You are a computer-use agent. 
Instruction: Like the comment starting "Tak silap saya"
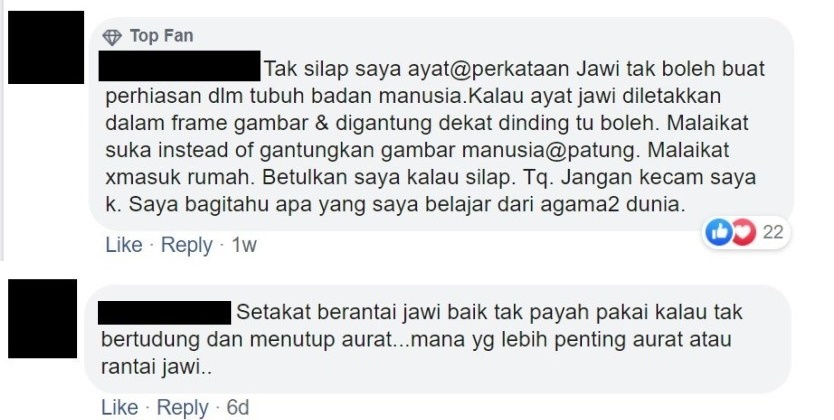(124, 245)
